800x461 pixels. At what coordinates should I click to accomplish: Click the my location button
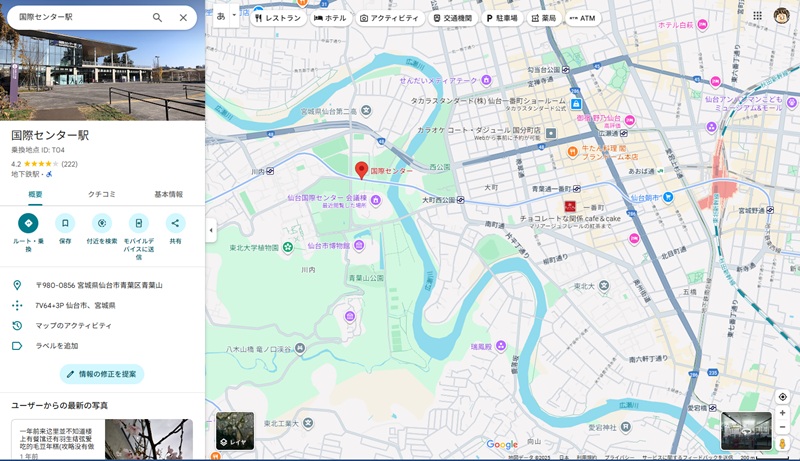[x=782, y=397]
